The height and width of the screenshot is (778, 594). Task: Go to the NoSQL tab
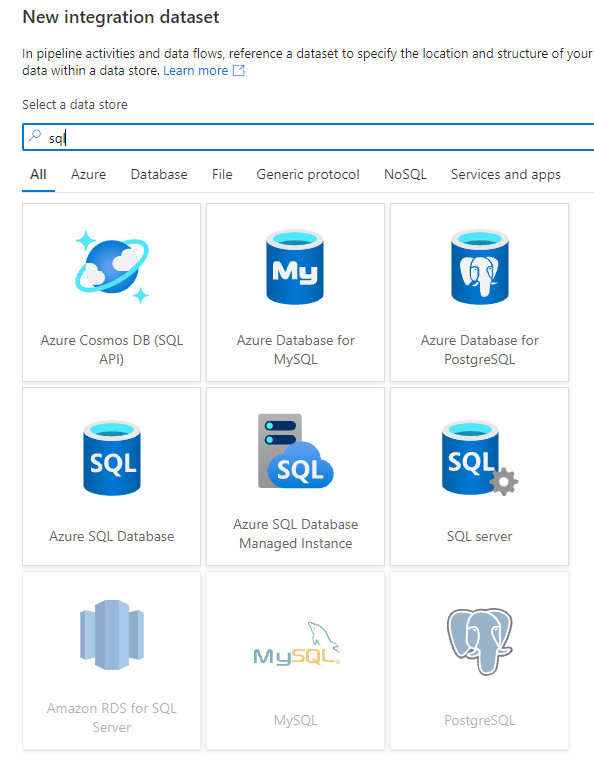tap(405, 175)
